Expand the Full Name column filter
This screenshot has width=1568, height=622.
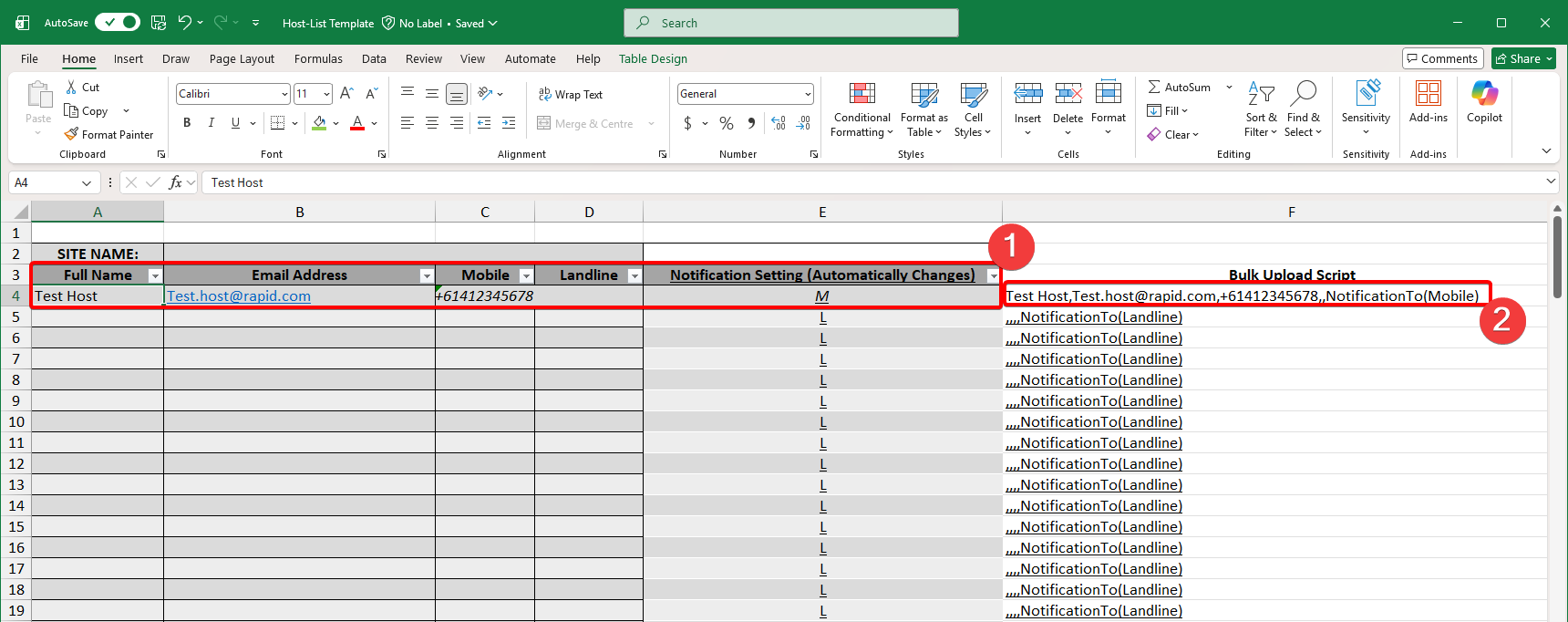[x=155, y=275]
